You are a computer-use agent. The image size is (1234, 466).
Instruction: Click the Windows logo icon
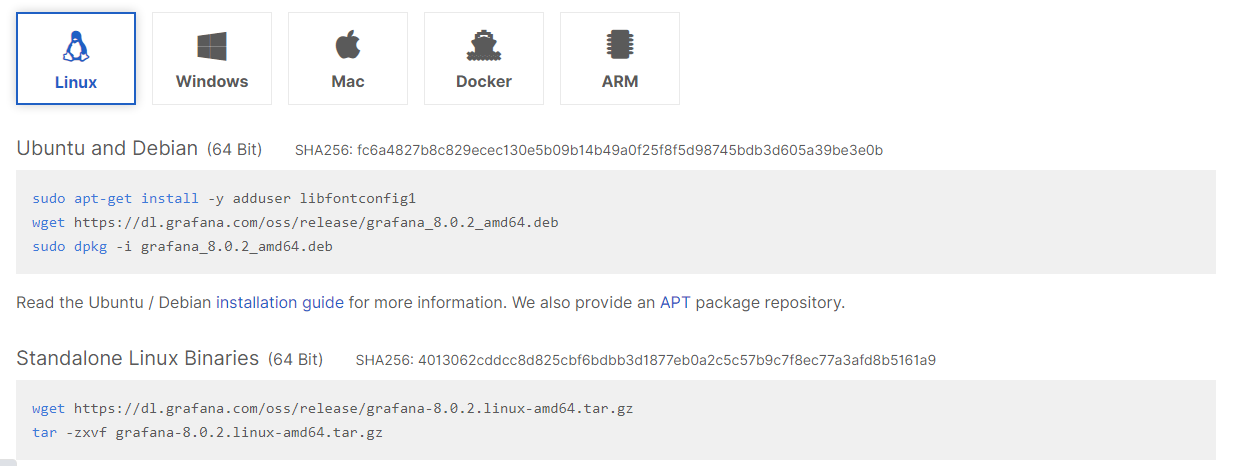pyautogui.click(x=212, y=45)
